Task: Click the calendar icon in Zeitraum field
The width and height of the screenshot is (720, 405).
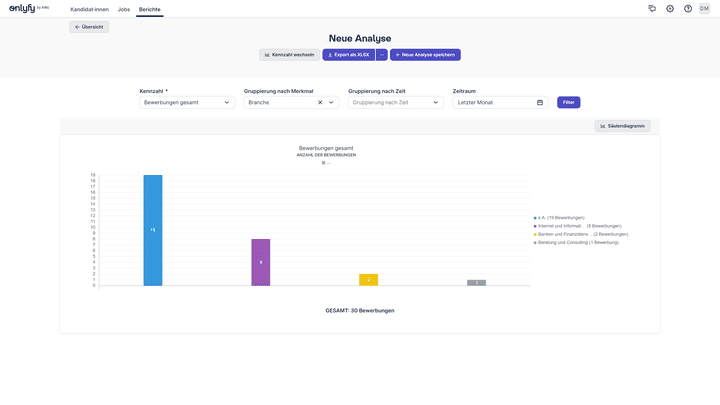Action: 540,102
